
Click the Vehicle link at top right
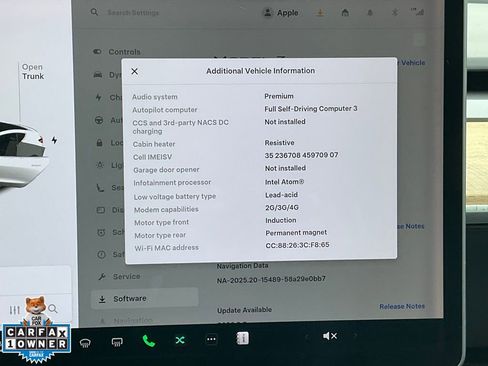[x=412, y=62]
